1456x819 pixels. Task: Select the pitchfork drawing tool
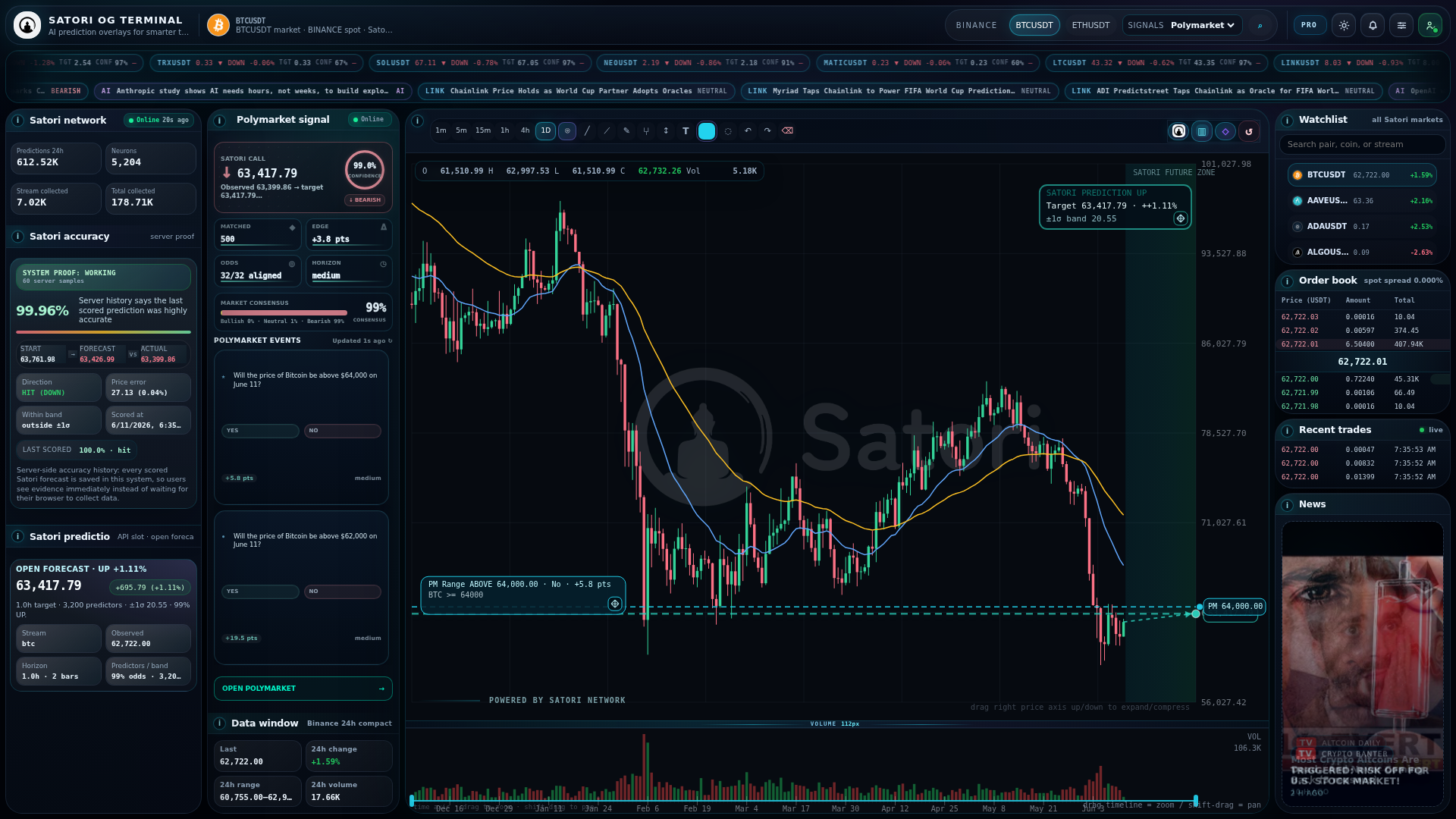click(646, 130)
